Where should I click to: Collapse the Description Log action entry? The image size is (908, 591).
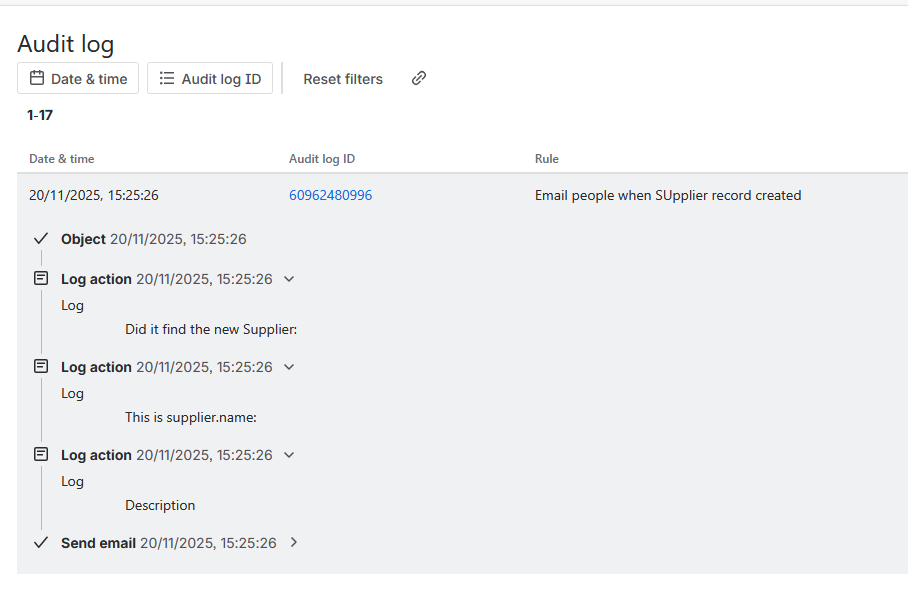(289, 455)
